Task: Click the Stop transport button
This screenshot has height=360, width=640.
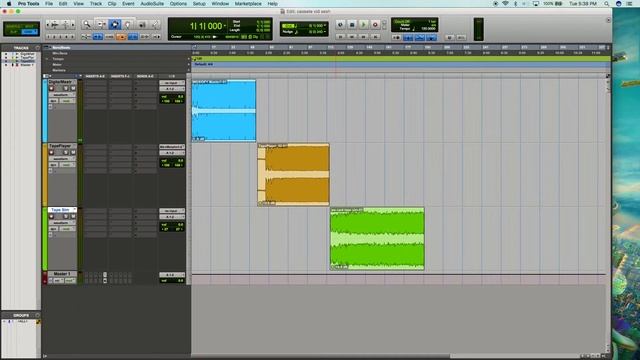Action: click(x=352, y=25)
